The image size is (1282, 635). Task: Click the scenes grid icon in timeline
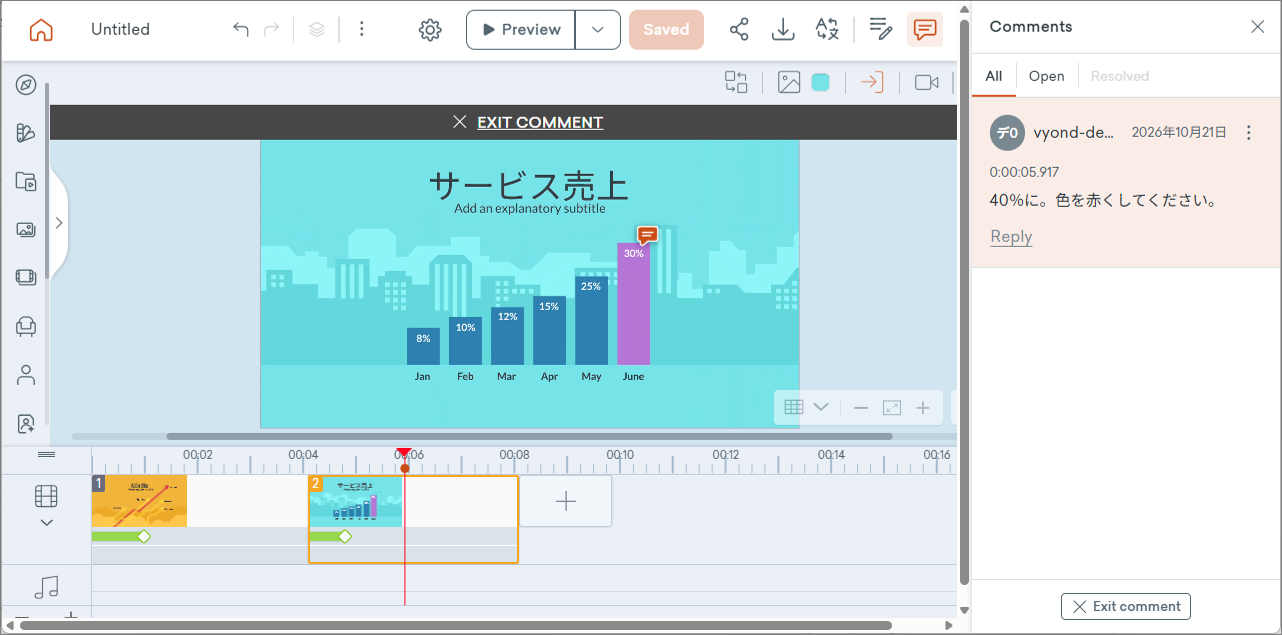click(x=46, y=496)
